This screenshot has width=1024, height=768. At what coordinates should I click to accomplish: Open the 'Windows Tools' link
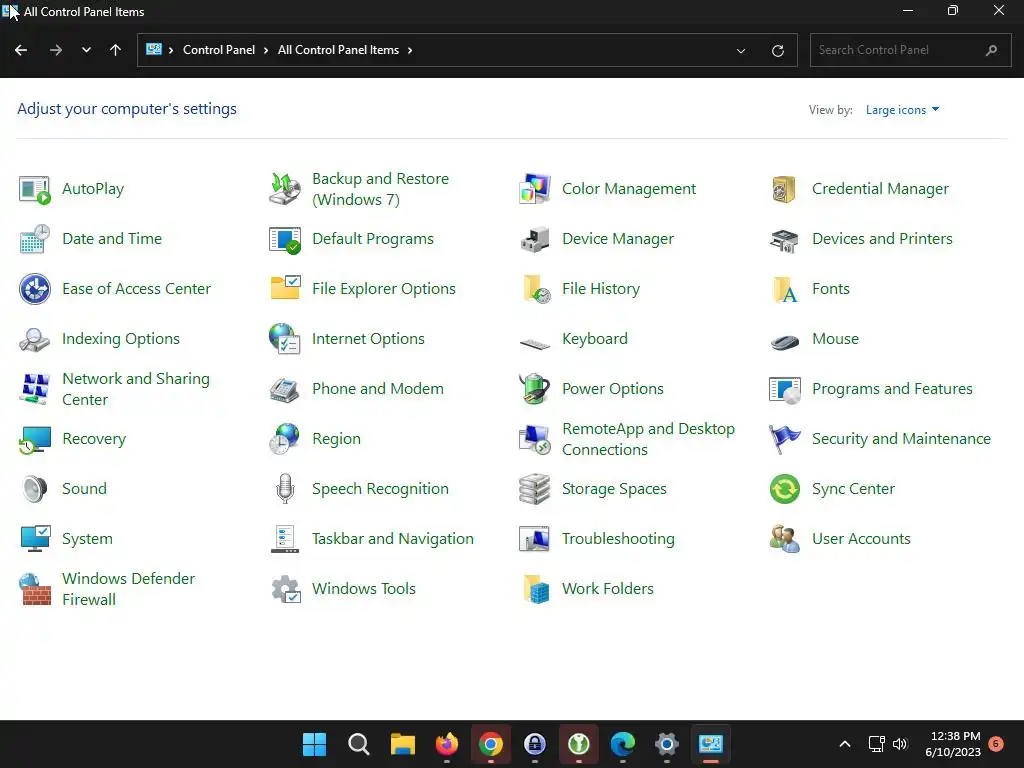(x=363, y=589)
